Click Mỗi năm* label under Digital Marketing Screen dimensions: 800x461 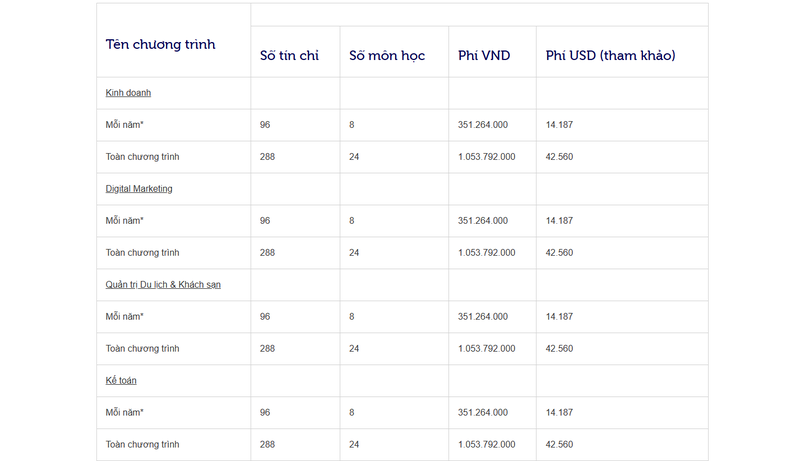(125, 221)
